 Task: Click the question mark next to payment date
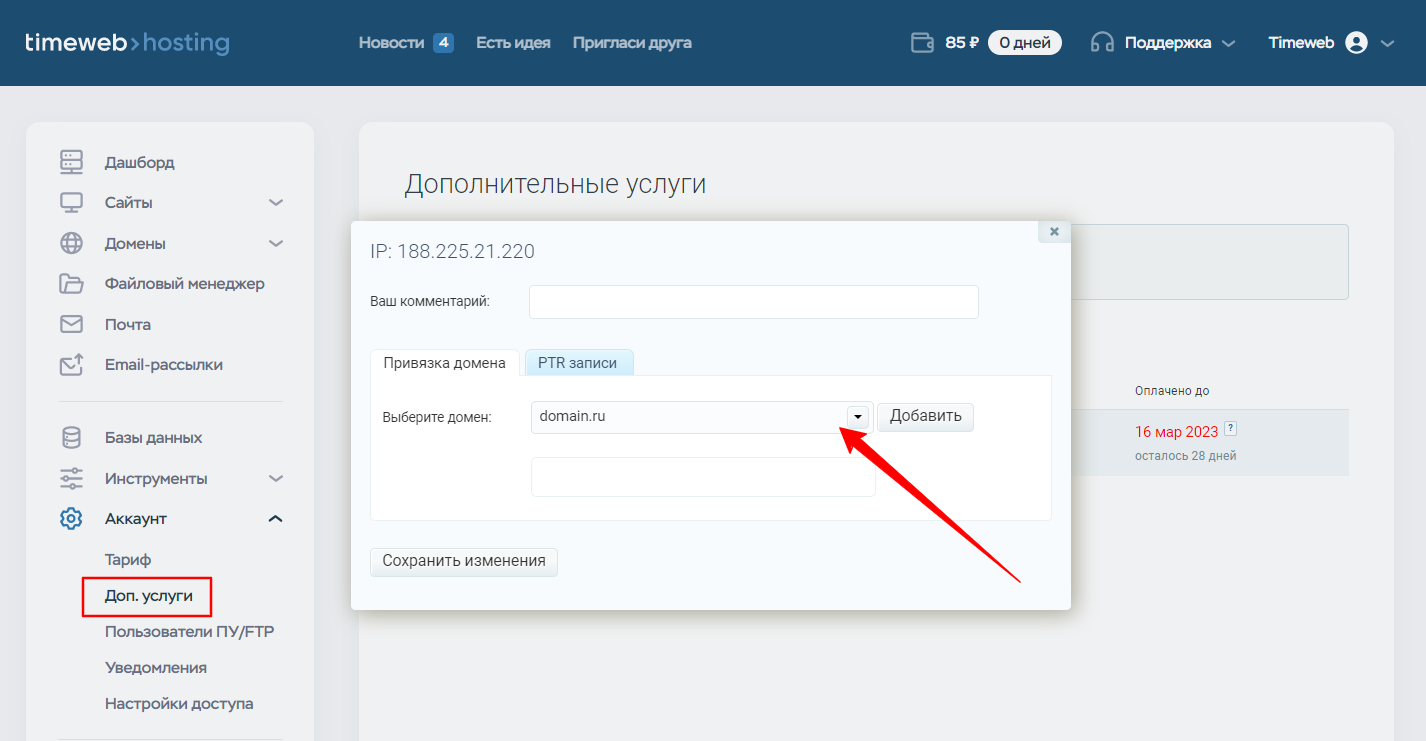1231,429
